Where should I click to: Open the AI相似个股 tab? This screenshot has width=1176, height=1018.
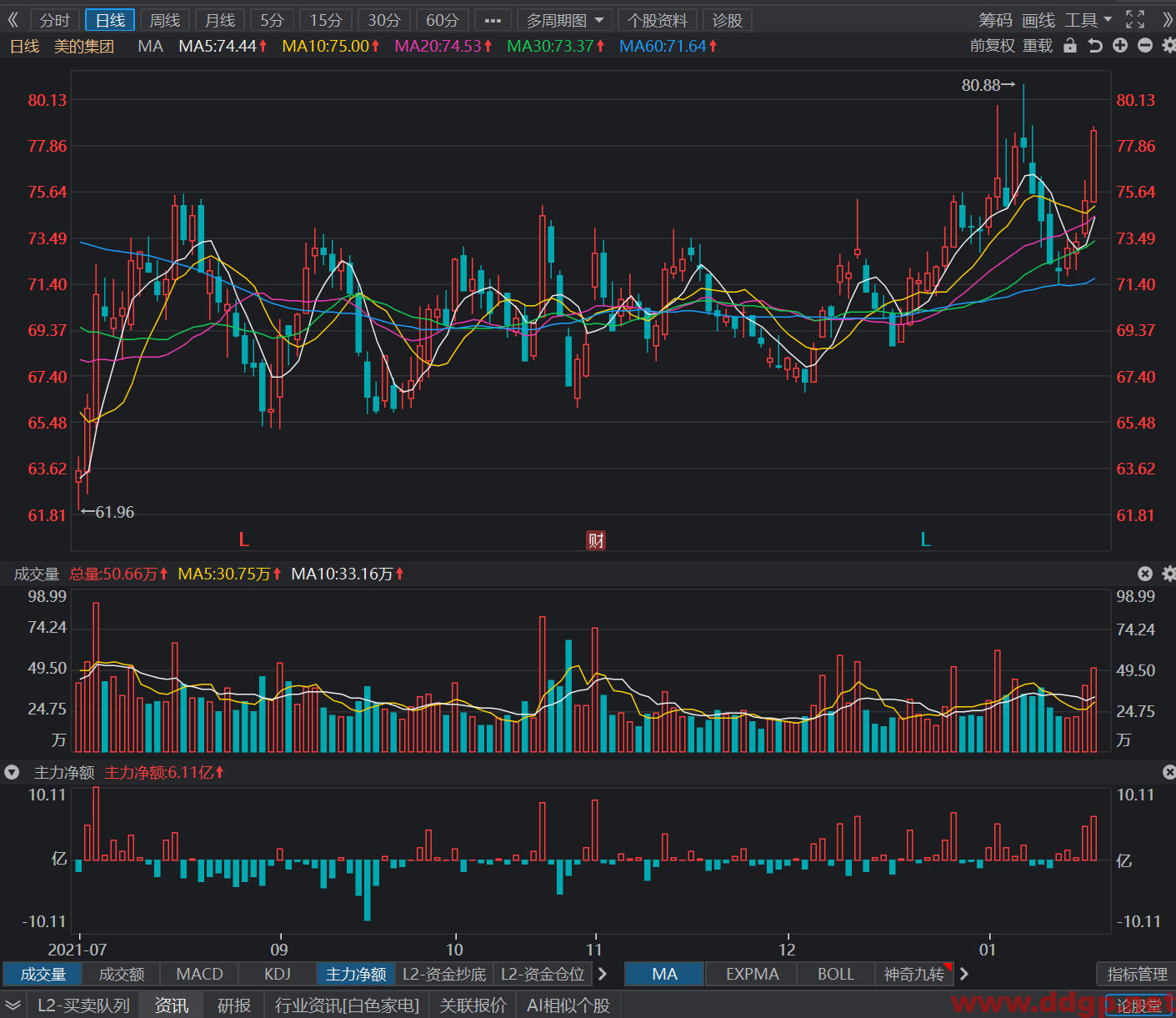568,1005
